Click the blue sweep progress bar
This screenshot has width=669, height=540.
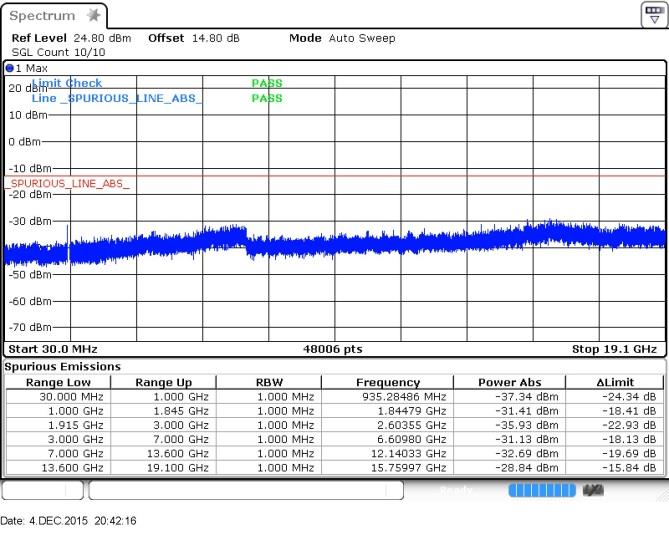[x=542, y=491]
